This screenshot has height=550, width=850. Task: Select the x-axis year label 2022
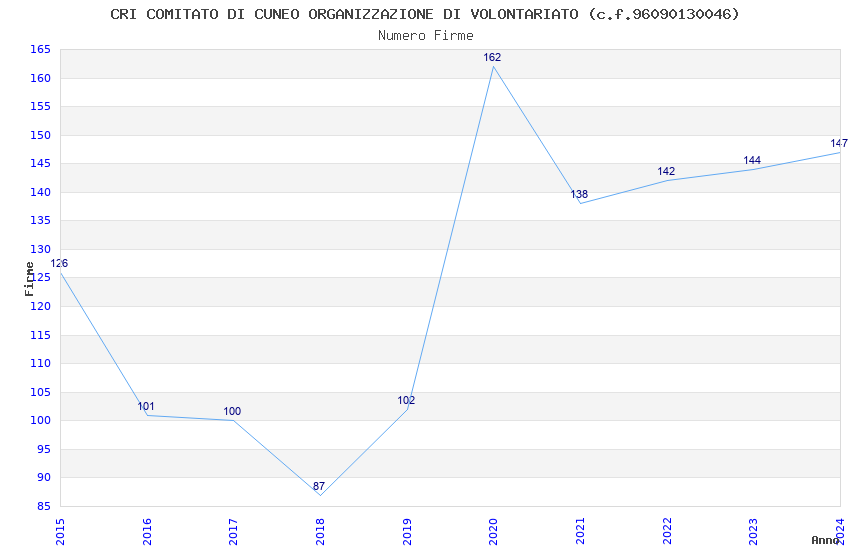(x=667, y=532)
